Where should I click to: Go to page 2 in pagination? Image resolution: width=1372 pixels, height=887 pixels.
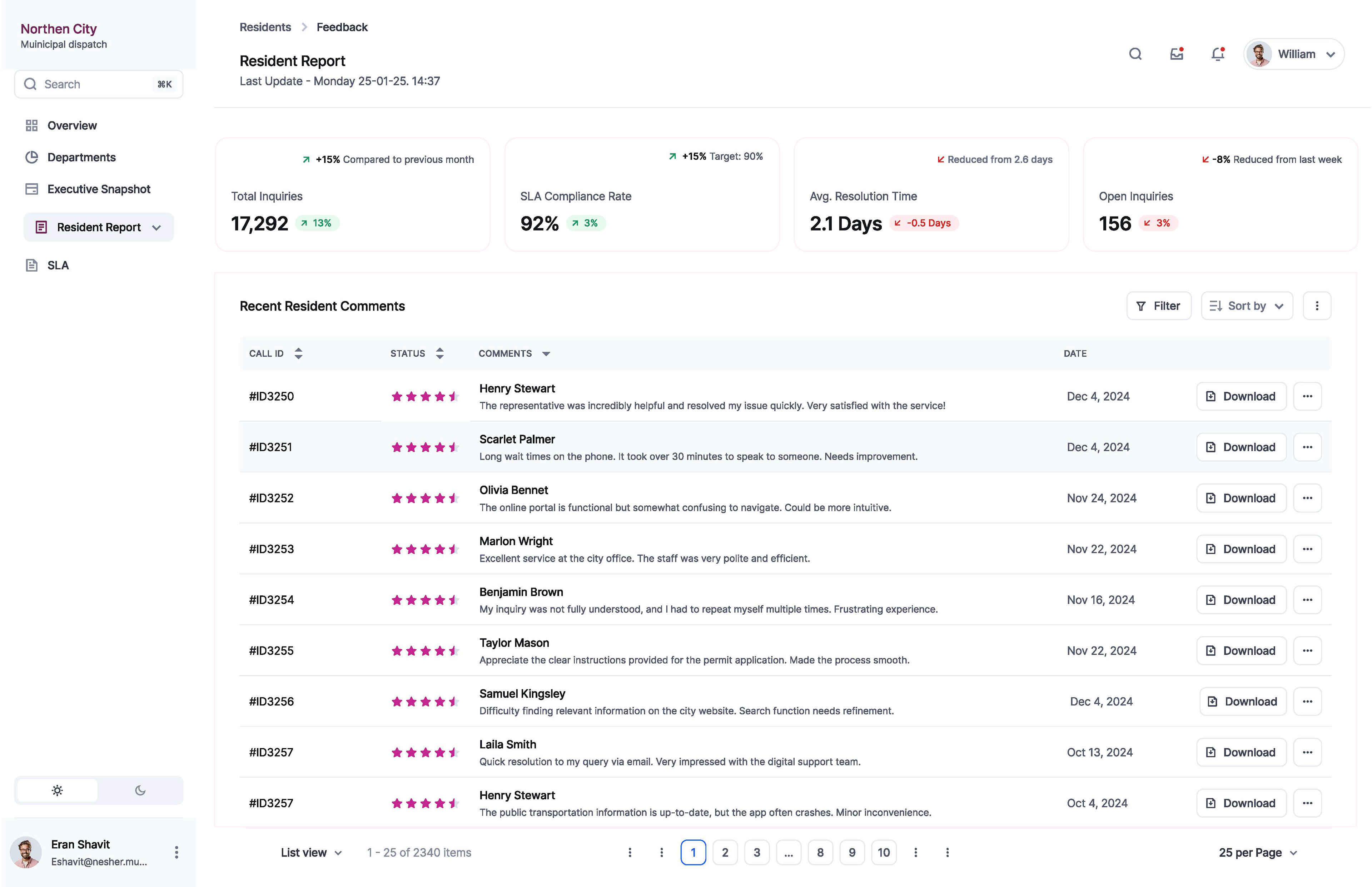[x=724, y=852]
